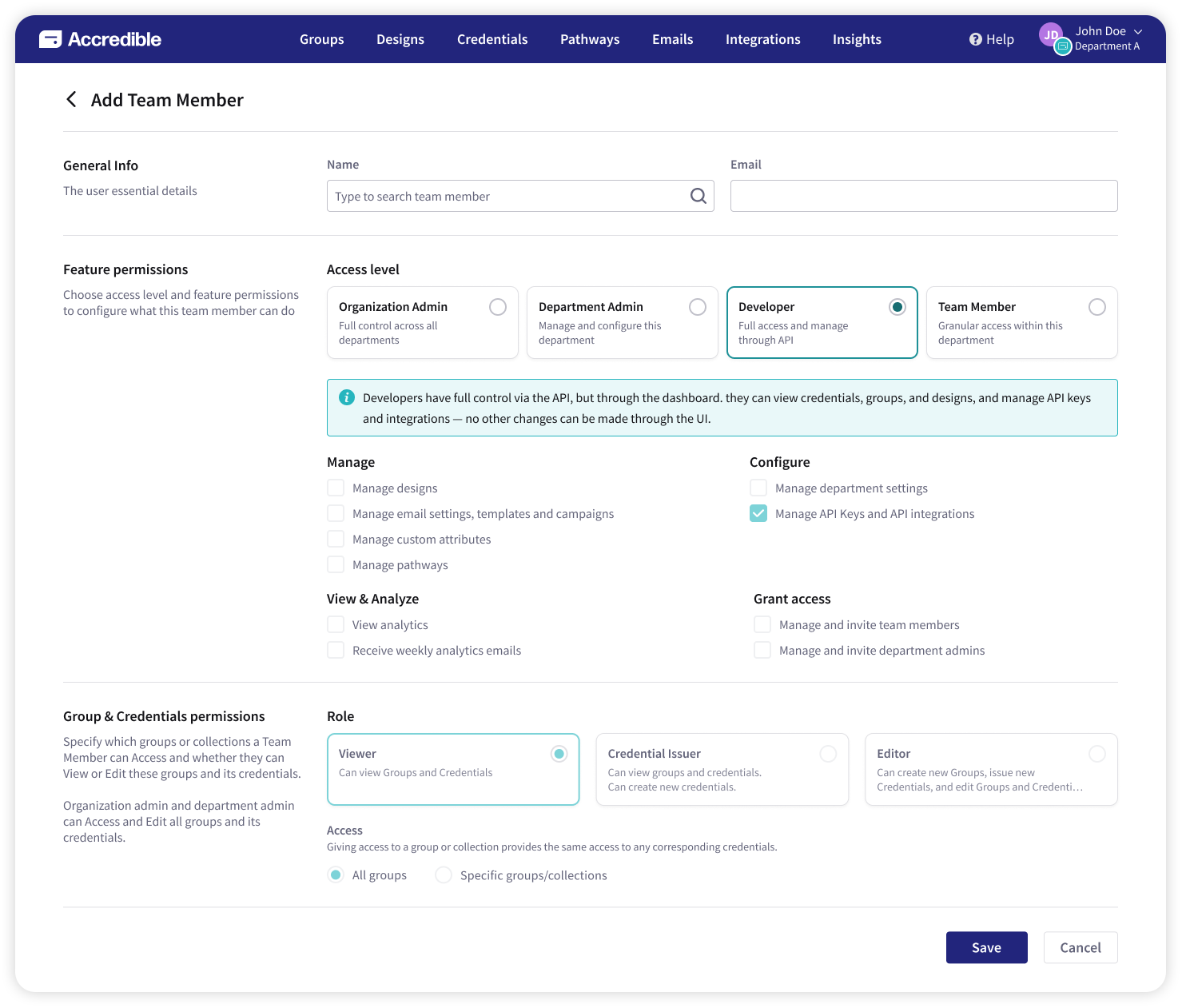Click the Cancel button
Image resolution: width=1182 pixels, height=1008 pixels.
[x=1081, y=947]
